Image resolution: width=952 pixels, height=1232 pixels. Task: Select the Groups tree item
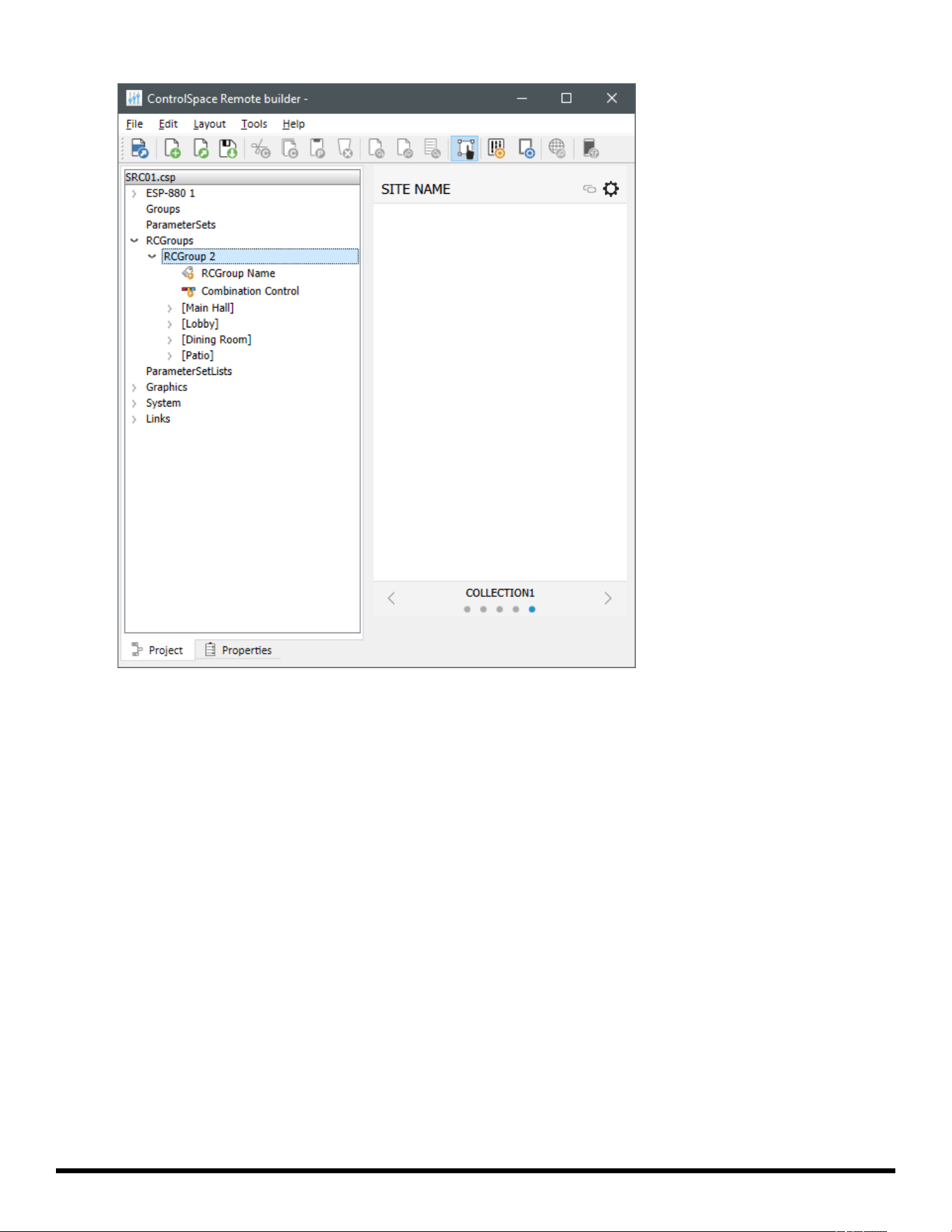[x=163, y=209]
